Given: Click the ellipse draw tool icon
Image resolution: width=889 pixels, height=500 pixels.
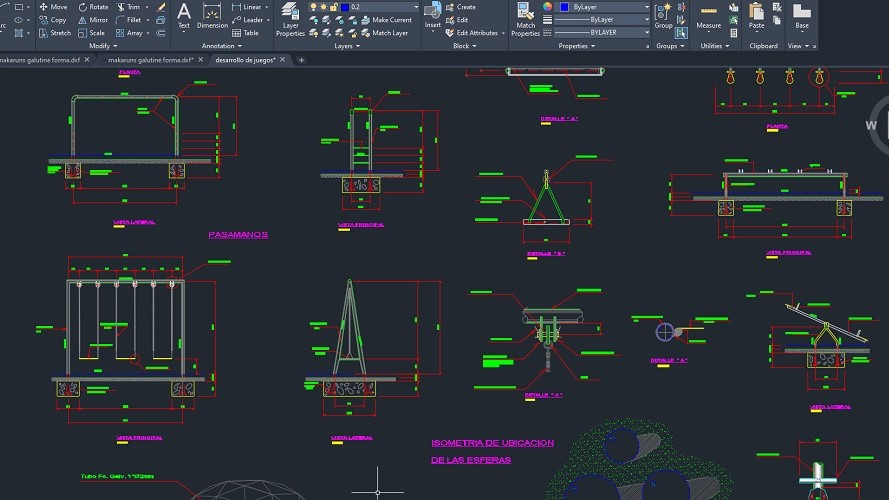Looking at the screenshot, I should 19,20.
